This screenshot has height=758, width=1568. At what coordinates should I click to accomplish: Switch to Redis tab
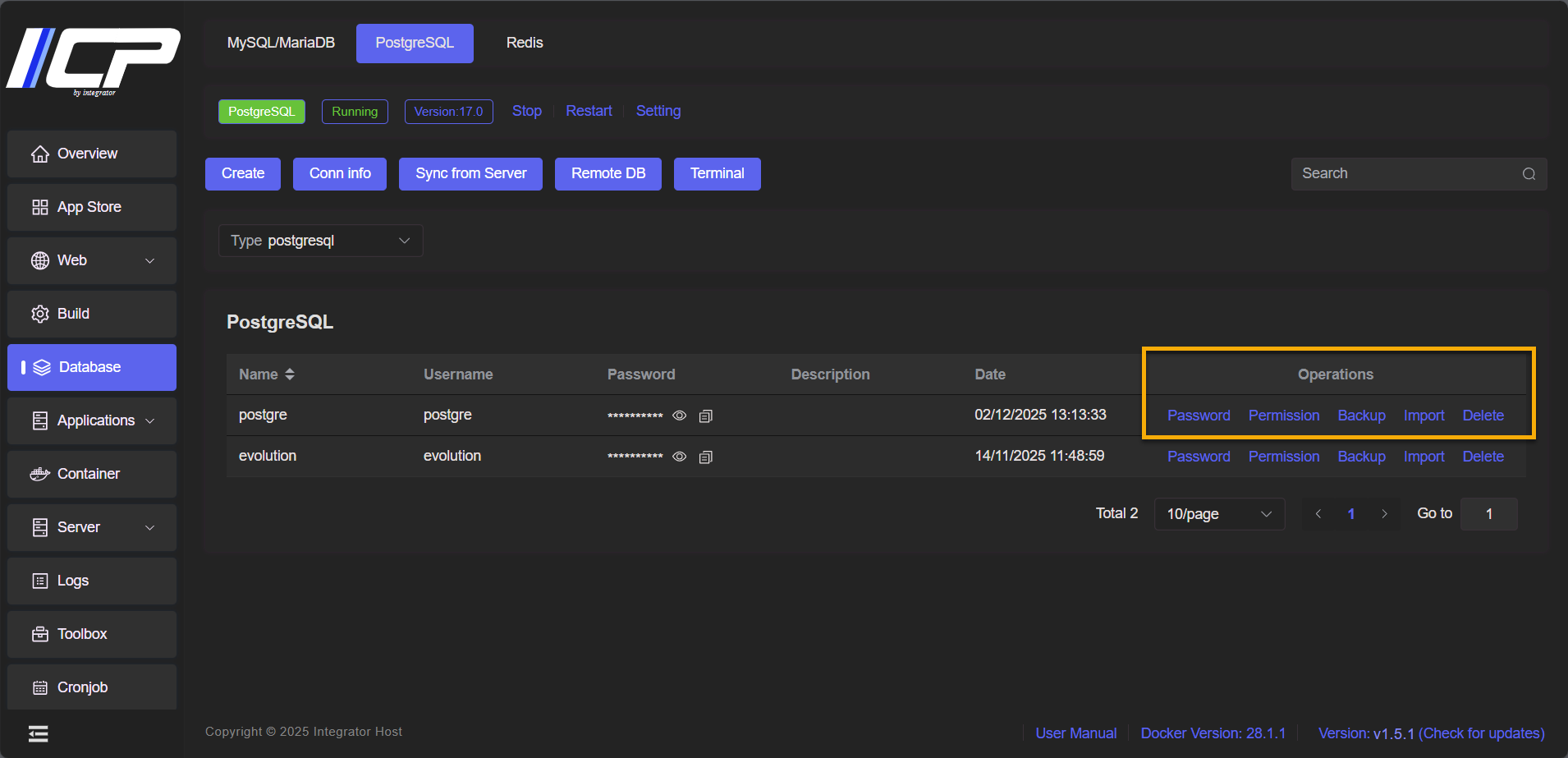525,43
